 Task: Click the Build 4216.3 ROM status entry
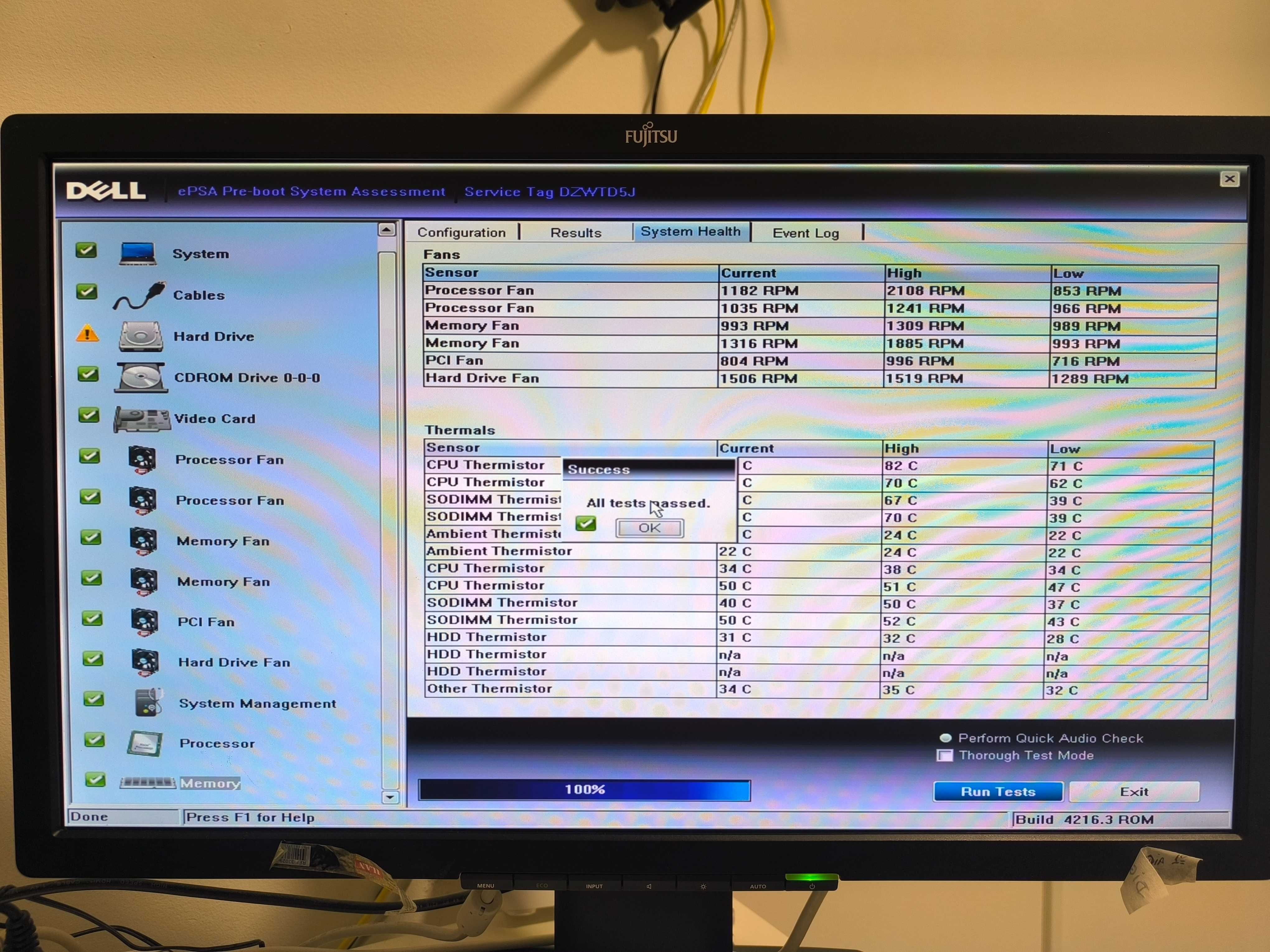point(1084,819)
